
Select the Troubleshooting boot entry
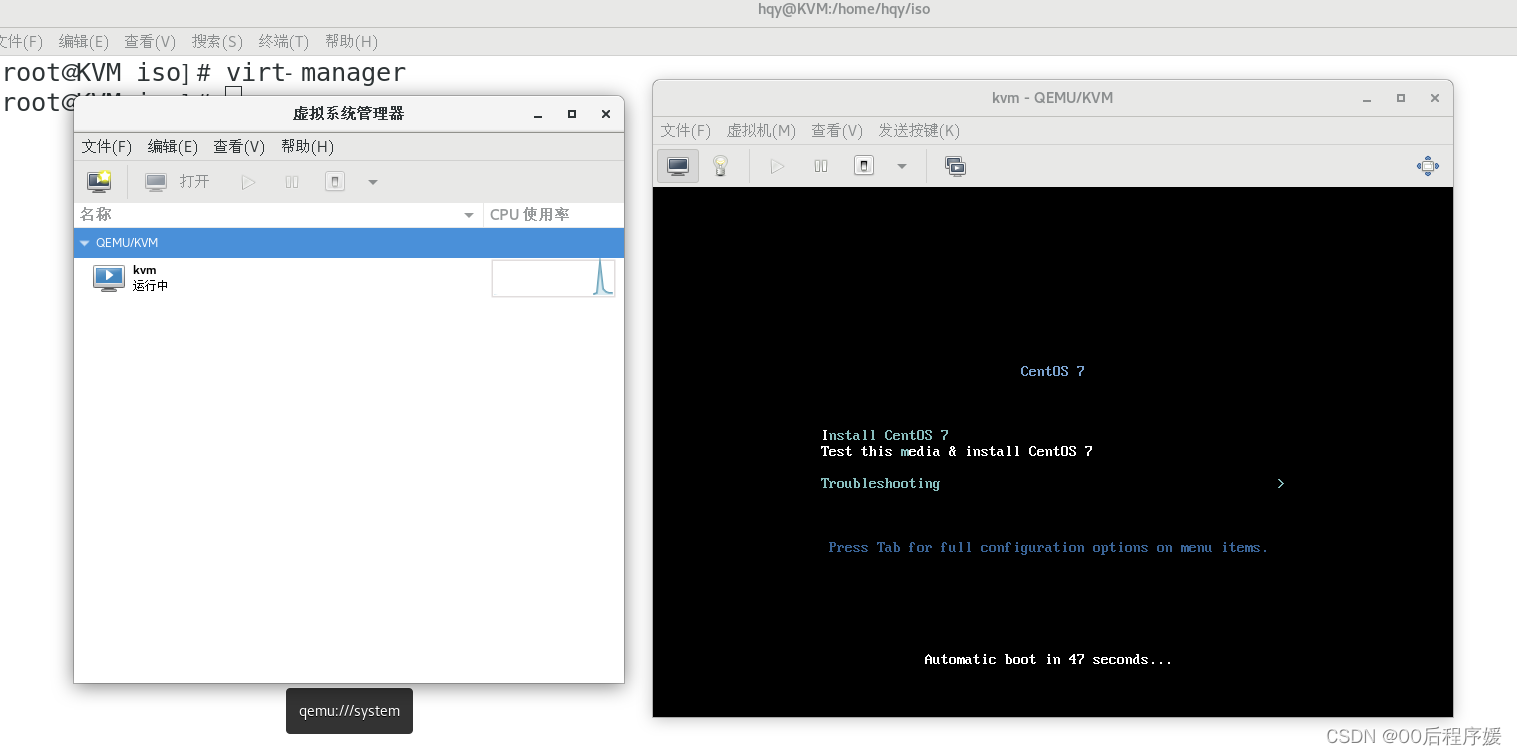880,483
